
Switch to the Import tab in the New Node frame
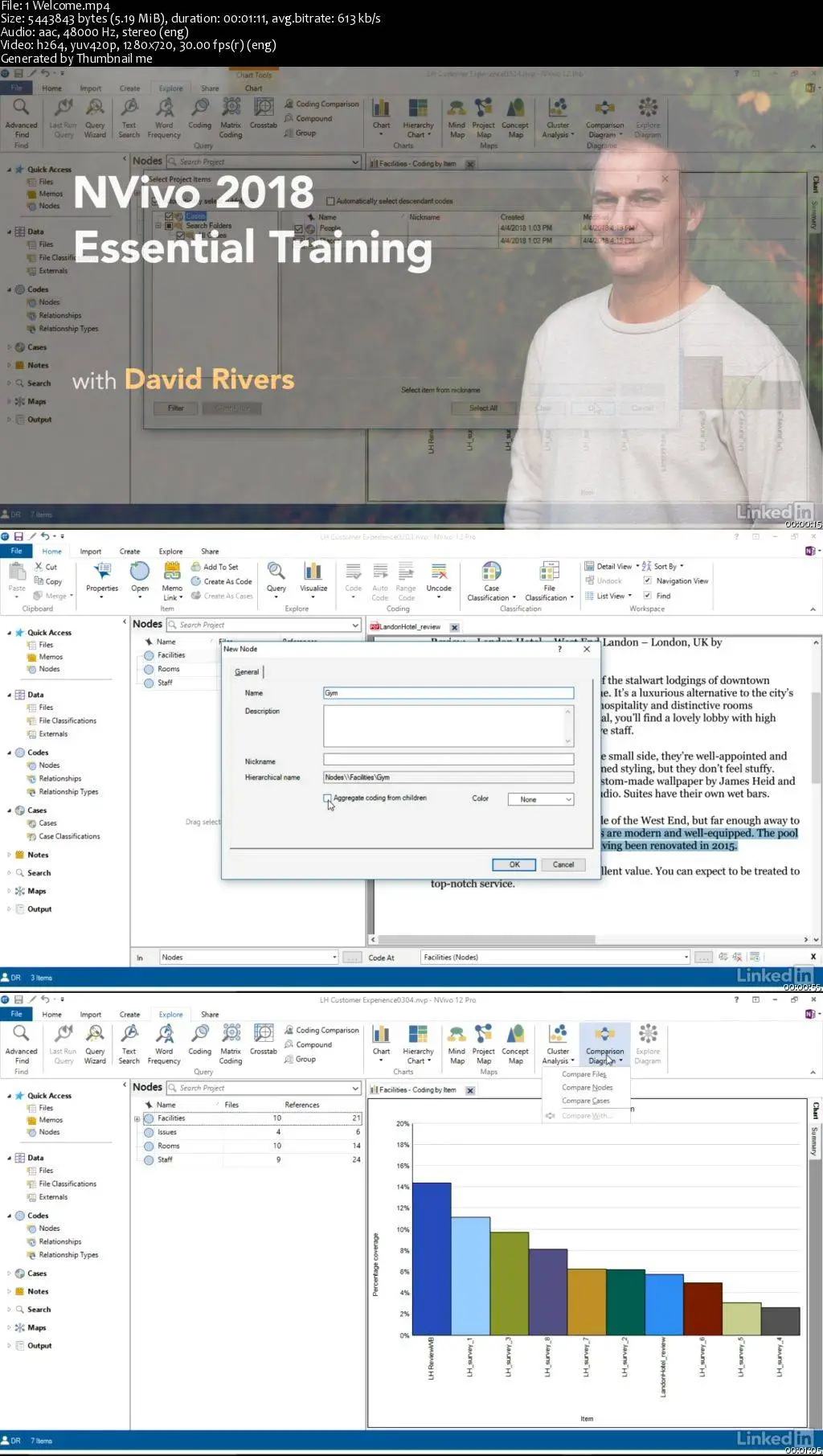tap(91, 552)
